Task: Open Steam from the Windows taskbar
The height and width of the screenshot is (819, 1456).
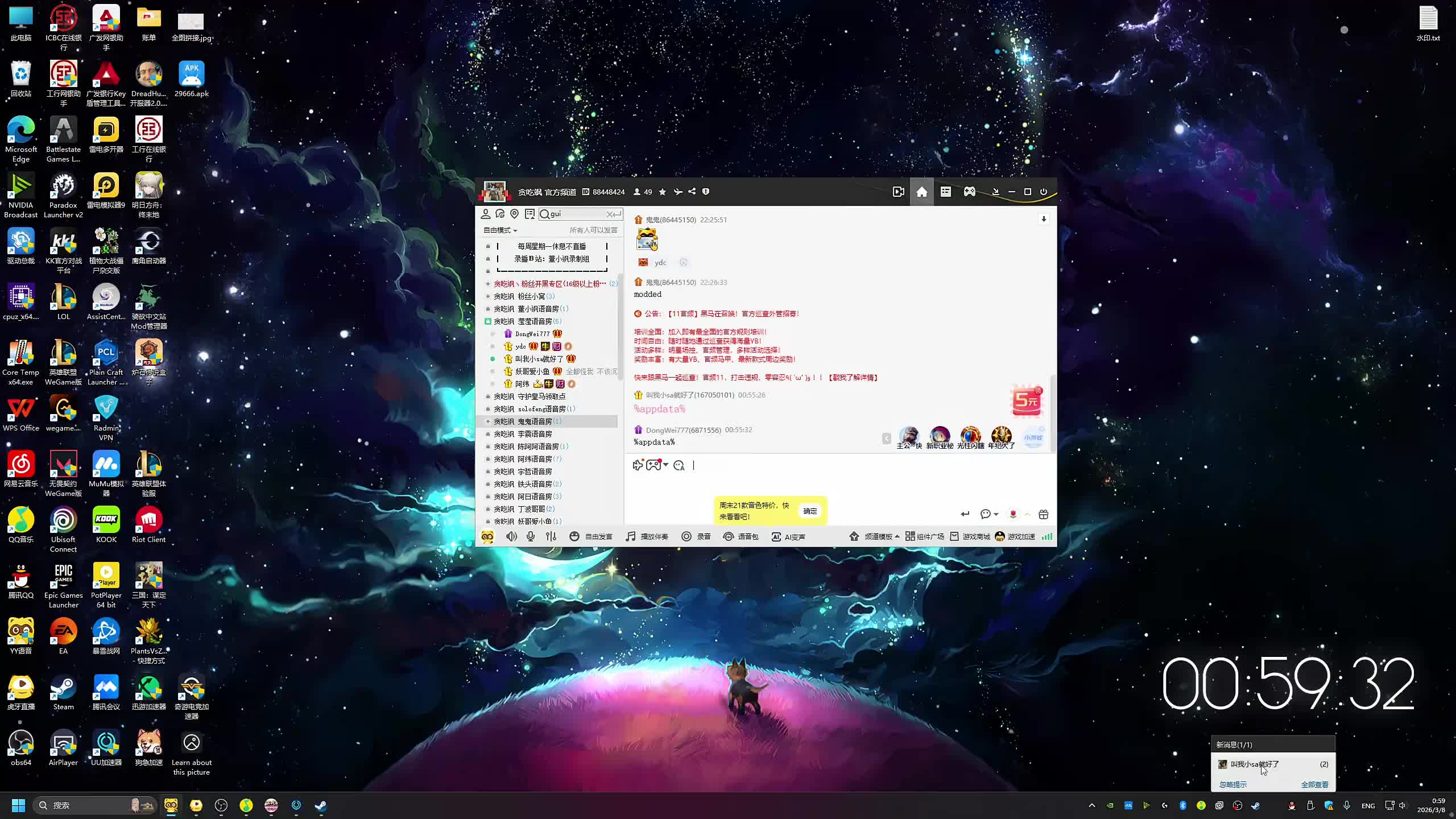Action: [x=321, y=805]
